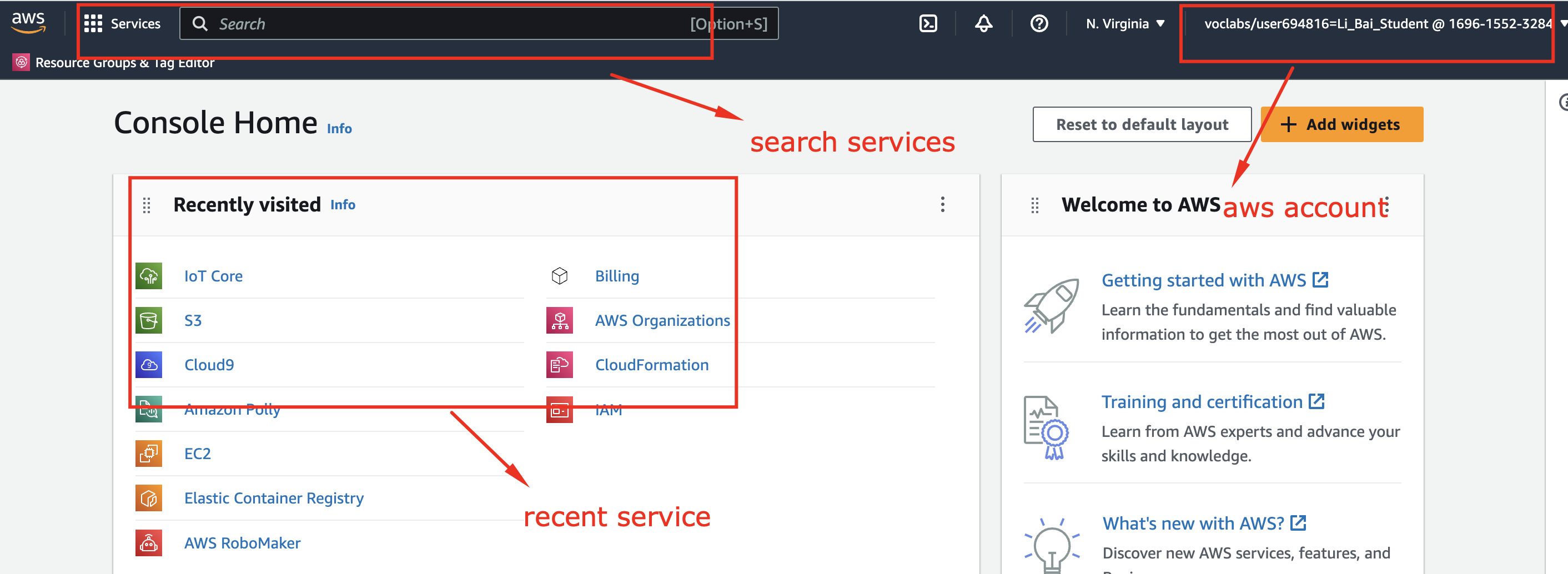Open Cloud9 using its blue cloud icon
This screenshot has height=574, width=1568.
click(148, 364)
